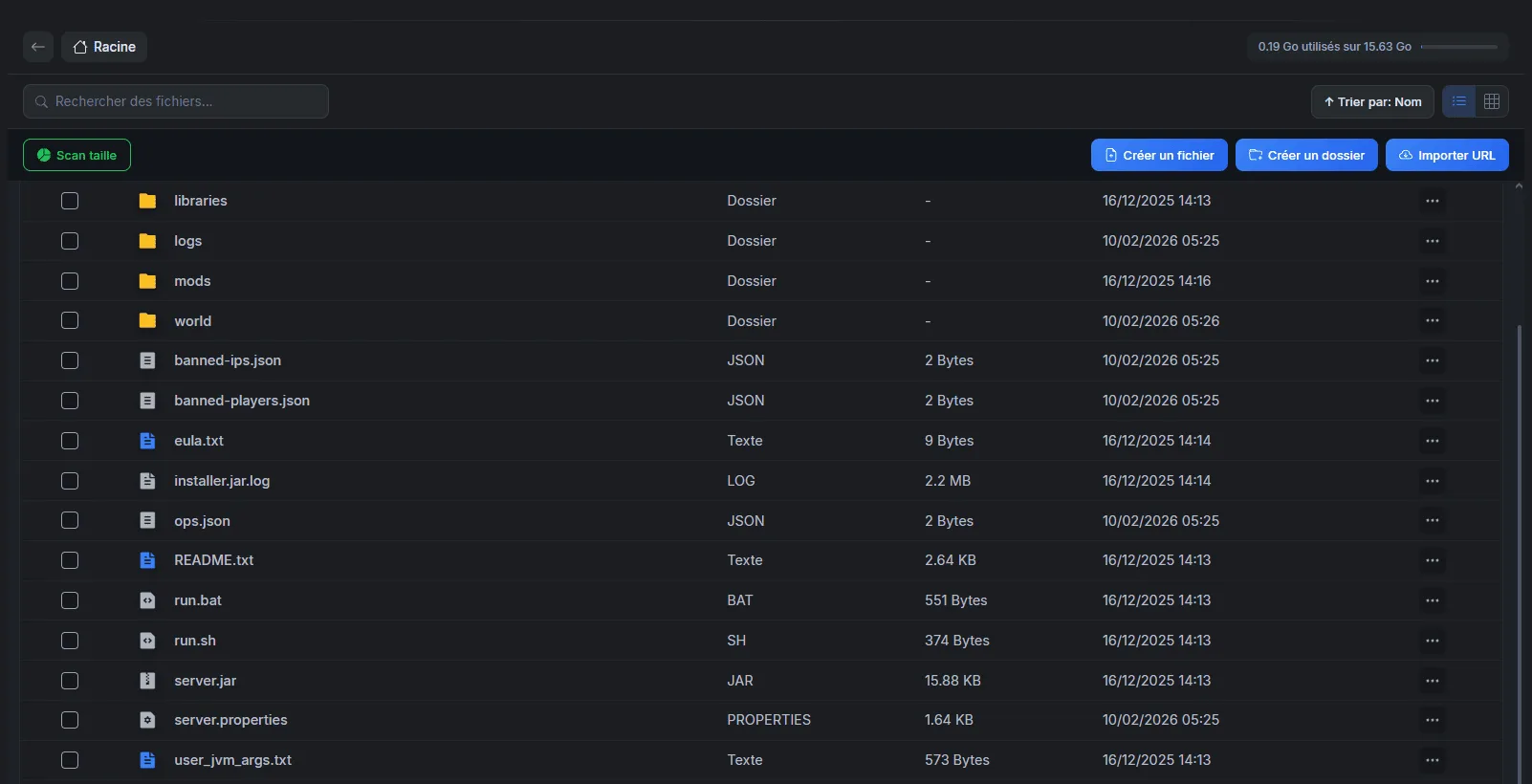Screen dimensions: 1532x784
Task: Check the box for world folder
Action: click(70, 321)
